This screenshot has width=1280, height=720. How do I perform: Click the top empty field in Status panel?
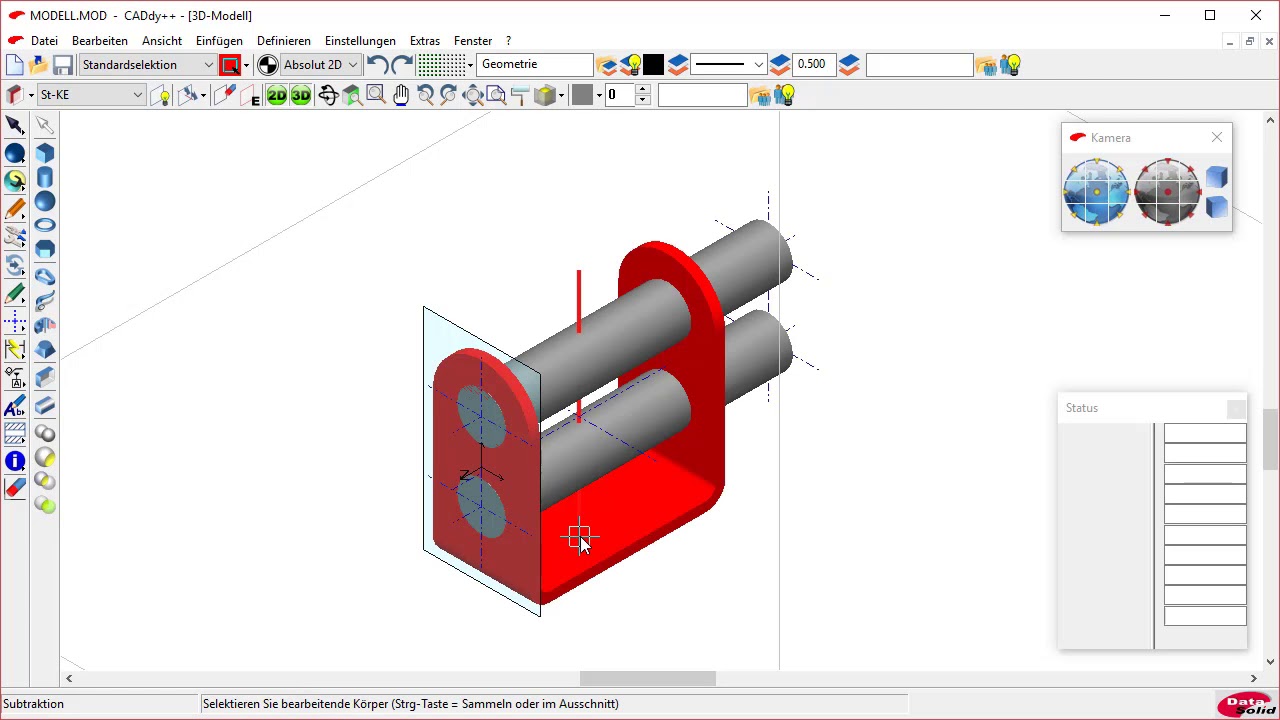1205,433
